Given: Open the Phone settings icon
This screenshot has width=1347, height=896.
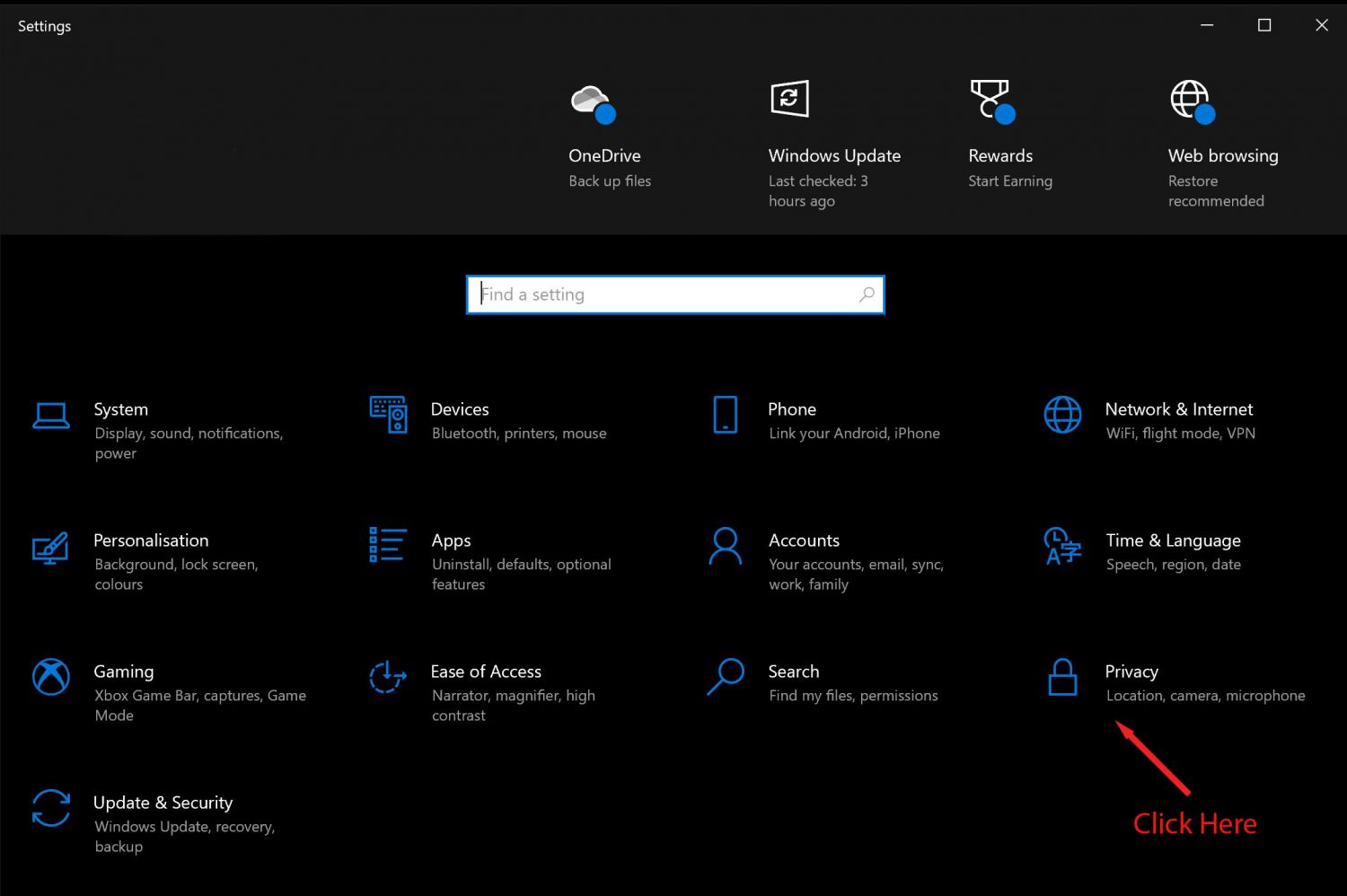Looking at the screenshot, I should [x=725, y=415].
